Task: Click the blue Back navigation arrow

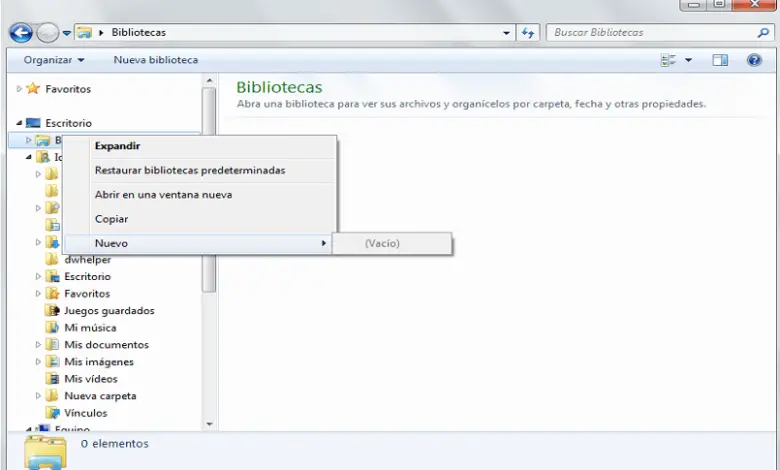Action: (x=21, y=33)
